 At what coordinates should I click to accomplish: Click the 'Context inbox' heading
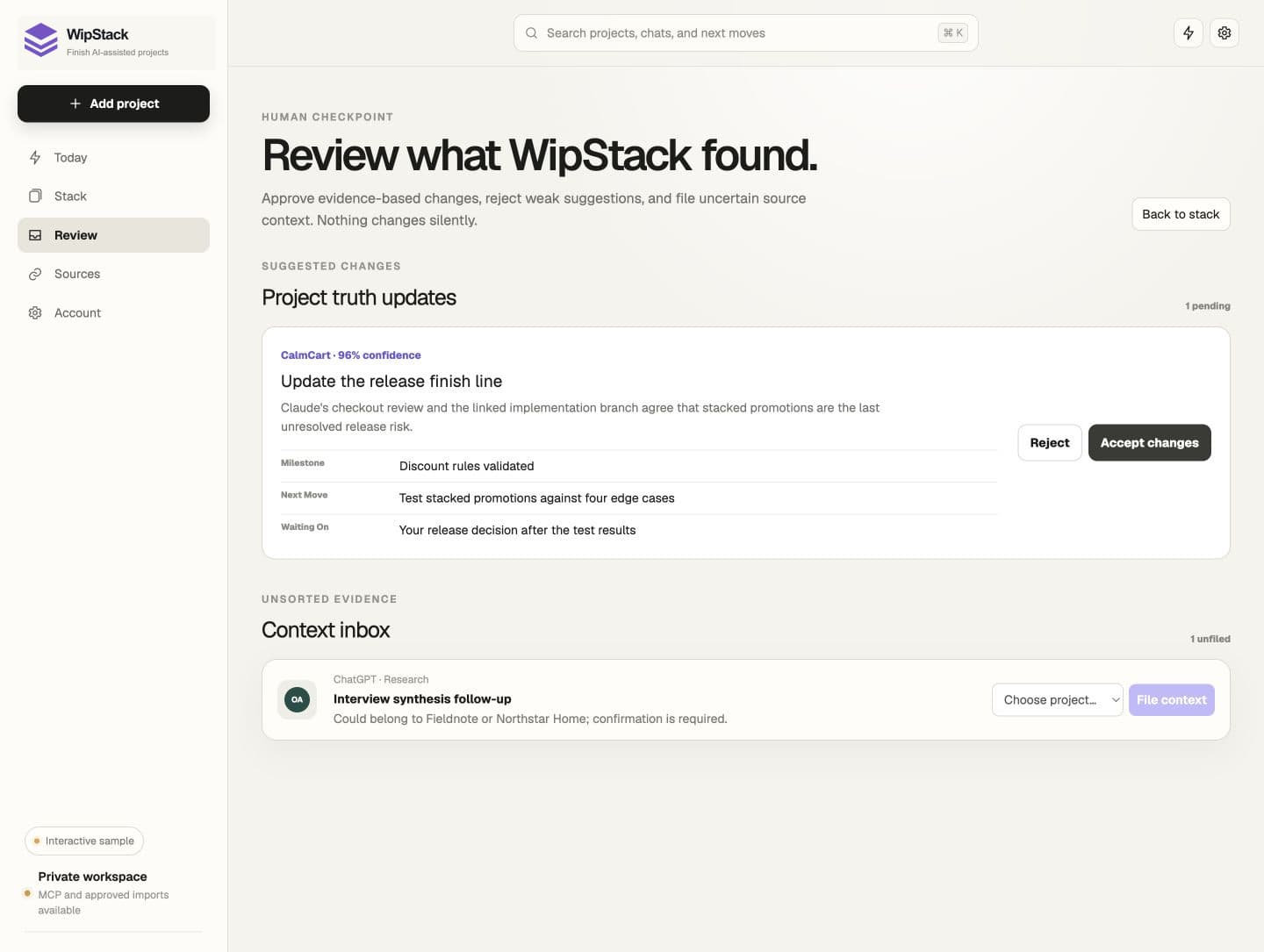326,630
